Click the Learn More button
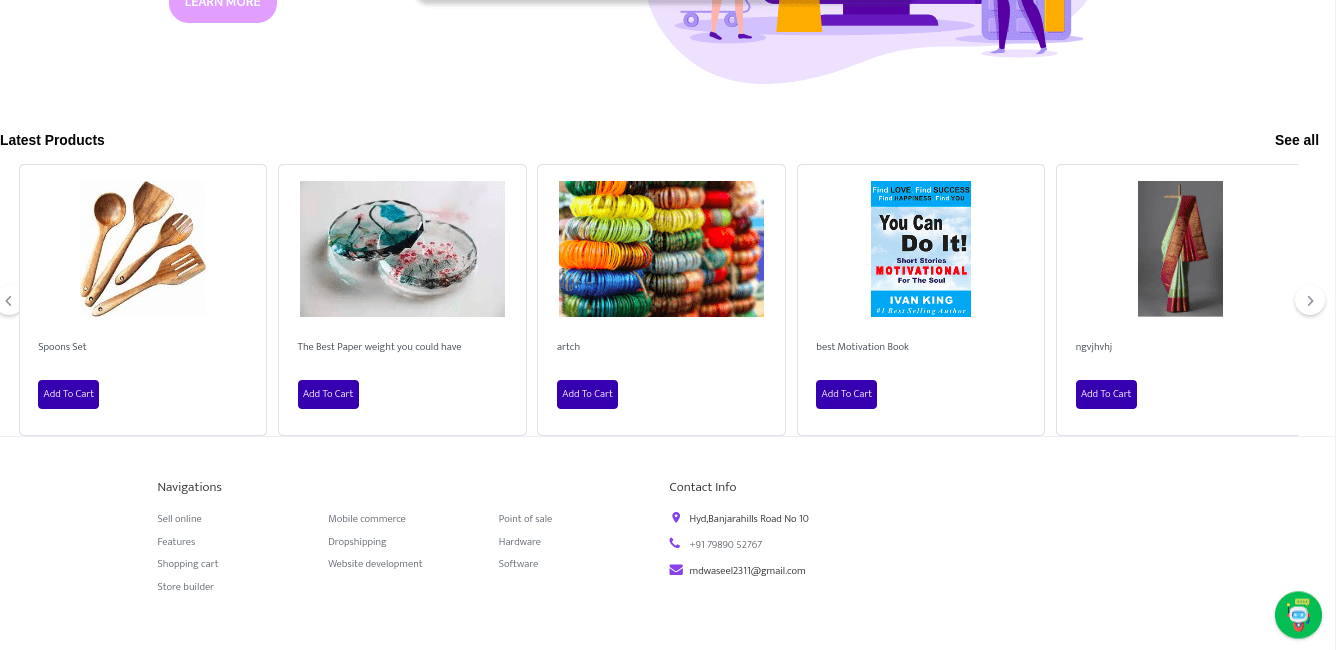 coord(223,6)
